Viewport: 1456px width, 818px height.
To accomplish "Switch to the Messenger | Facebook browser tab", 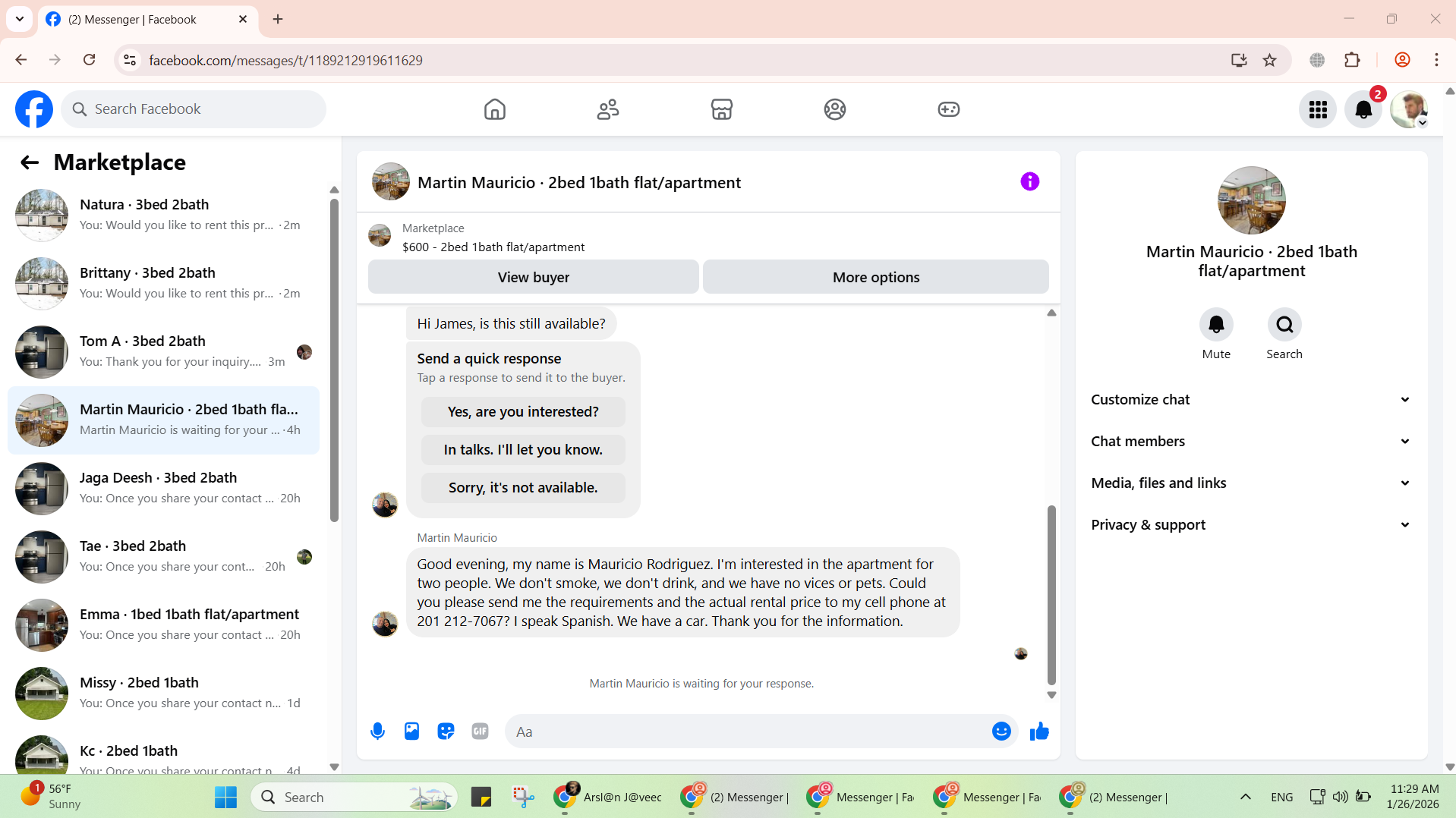I will [x=147, y=20].
